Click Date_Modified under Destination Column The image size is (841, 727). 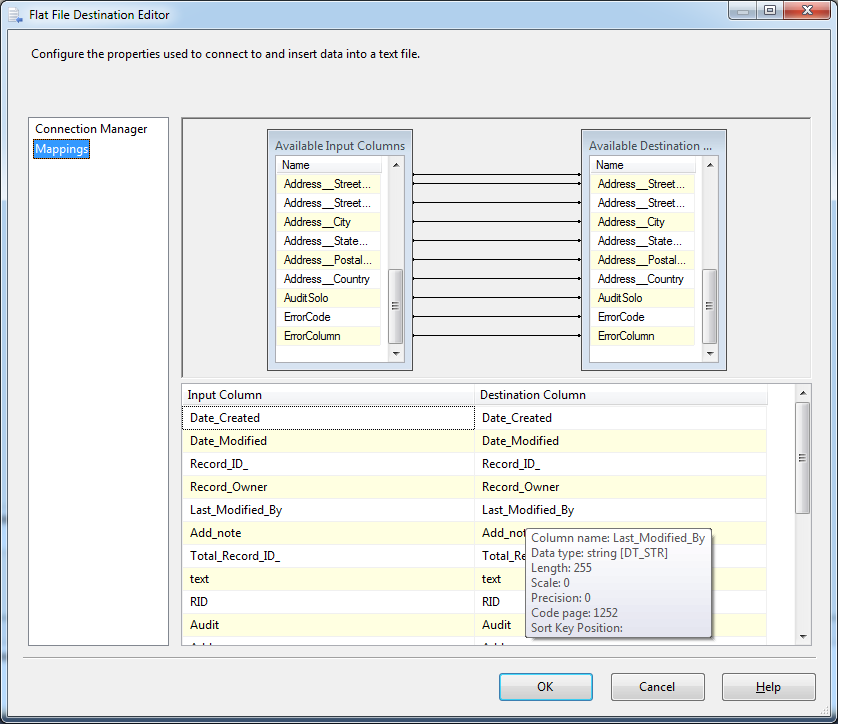click(x=621, y=442)
